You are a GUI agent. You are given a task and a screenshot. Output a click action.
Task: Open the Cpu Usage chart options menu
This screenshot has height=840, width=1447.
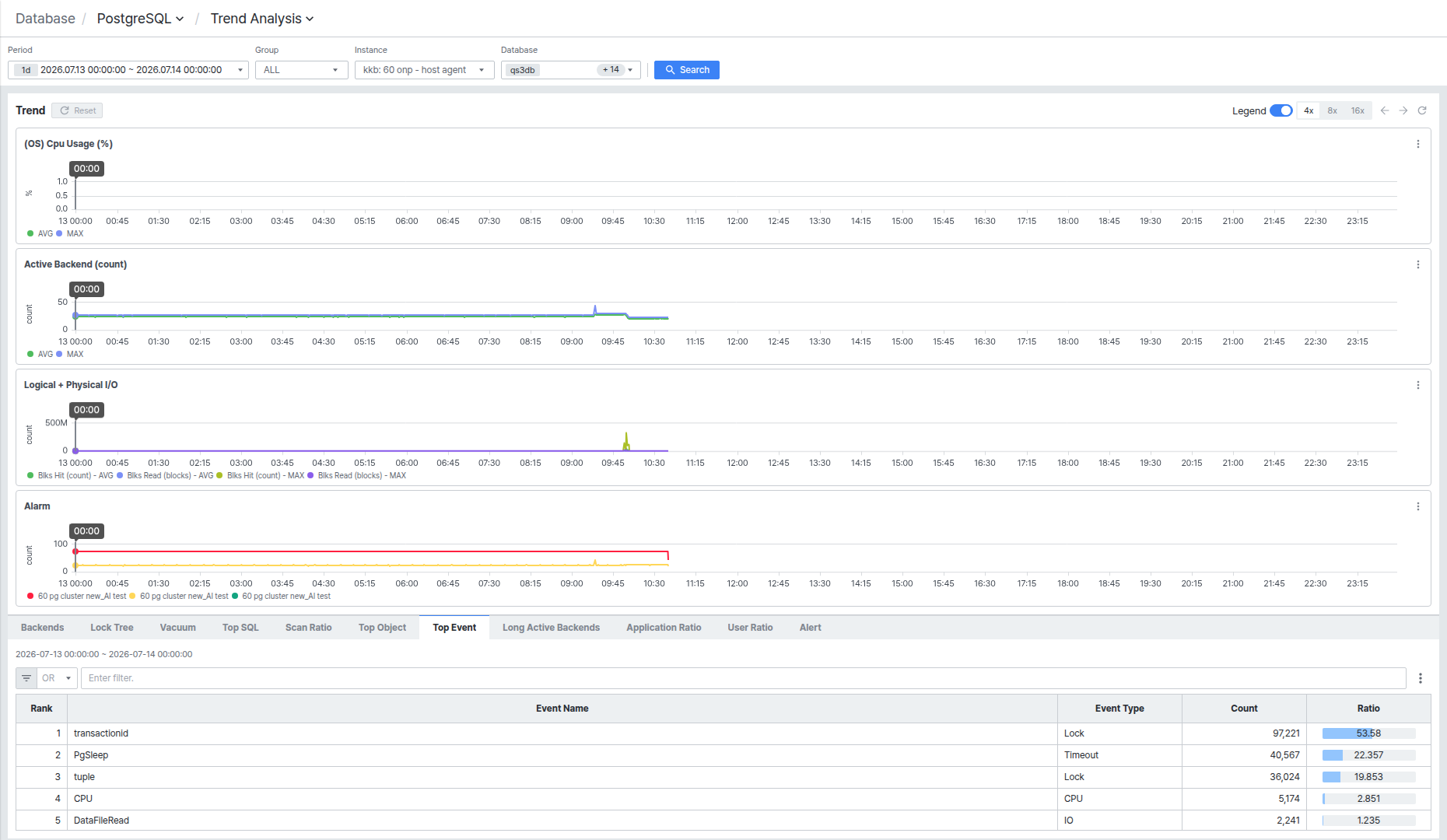[x=1418, y=144]
